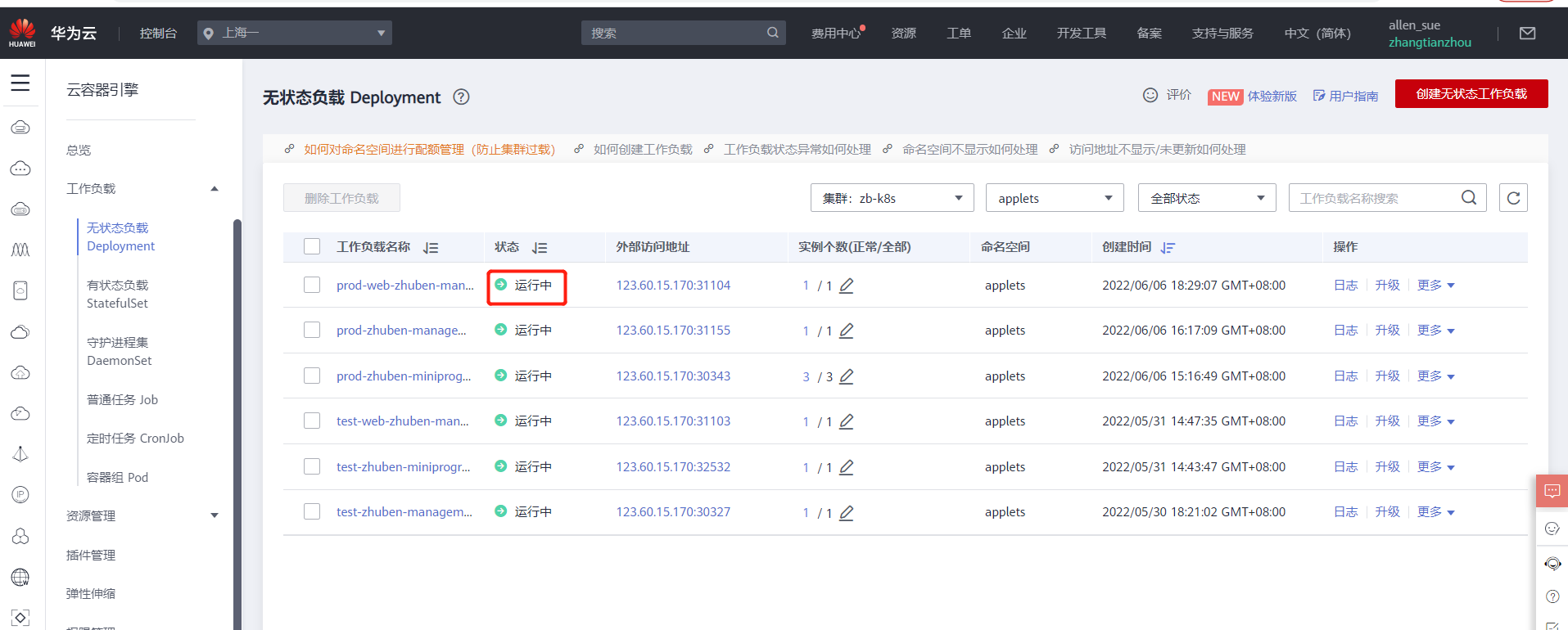Expand the 全部状态 status filter dropdown
1568x630 pixels.
coord(1207,198)
